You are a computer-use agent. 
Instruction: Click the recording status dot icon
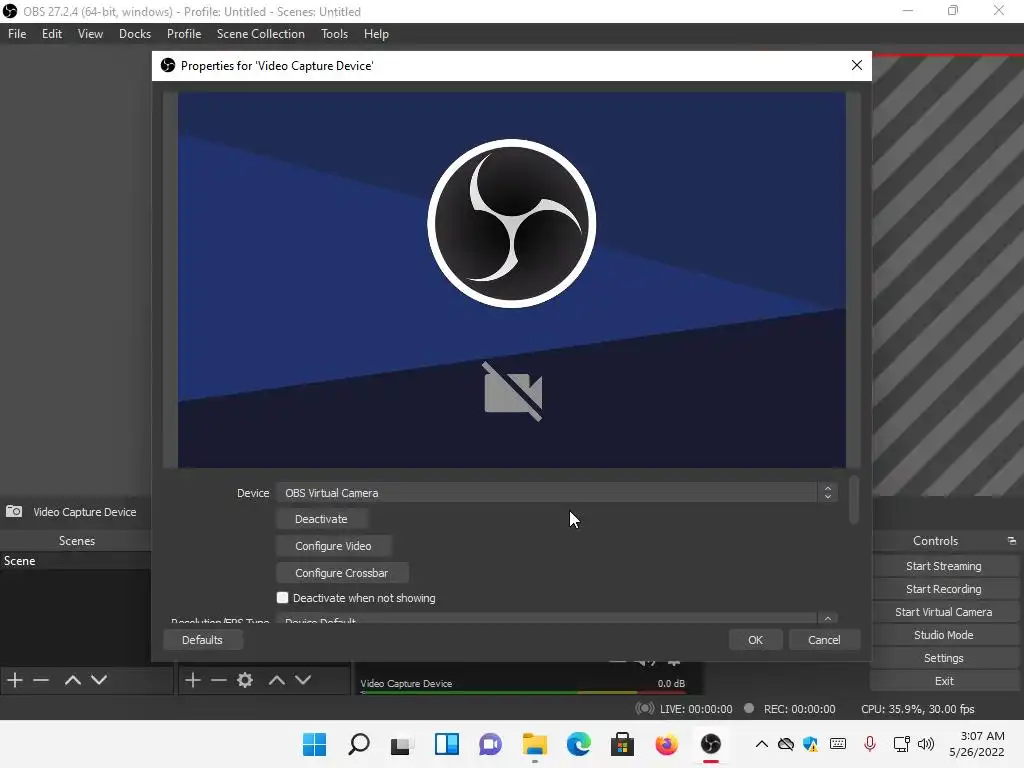coord(749,708)
